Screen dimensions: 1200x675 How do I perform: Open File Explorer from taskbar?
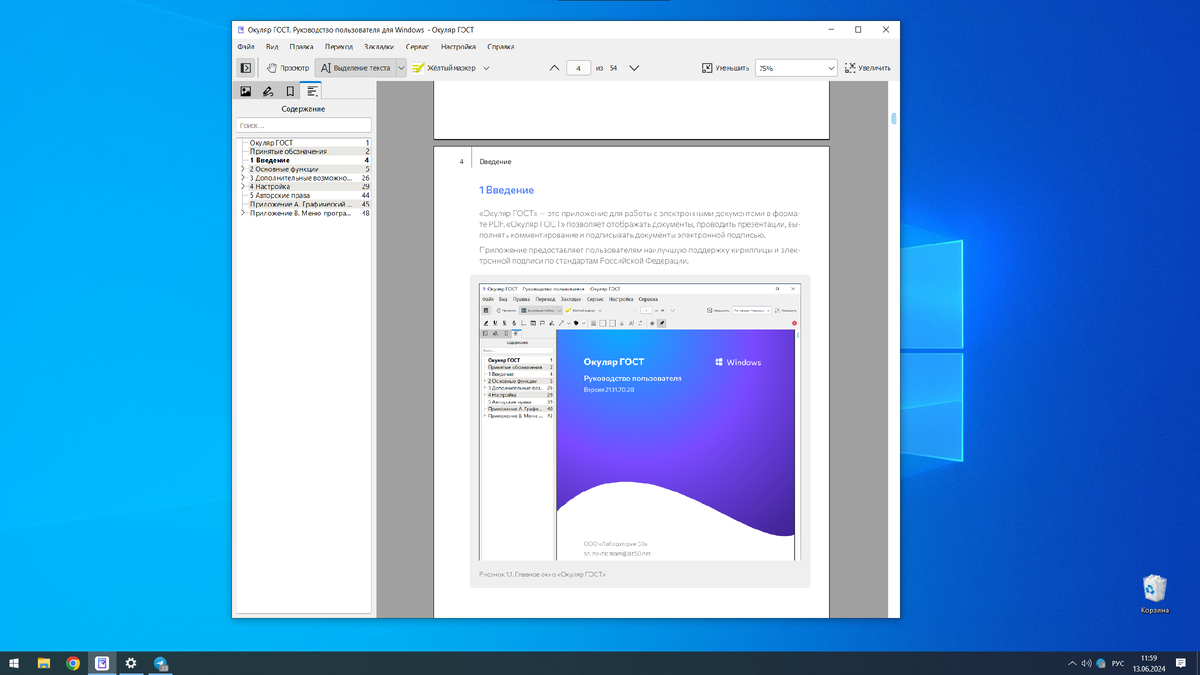tap(44, 663)
